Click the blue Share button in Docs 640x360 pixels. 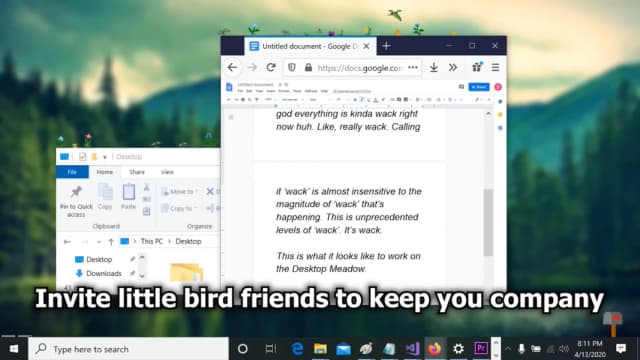[x=479, y=87]
